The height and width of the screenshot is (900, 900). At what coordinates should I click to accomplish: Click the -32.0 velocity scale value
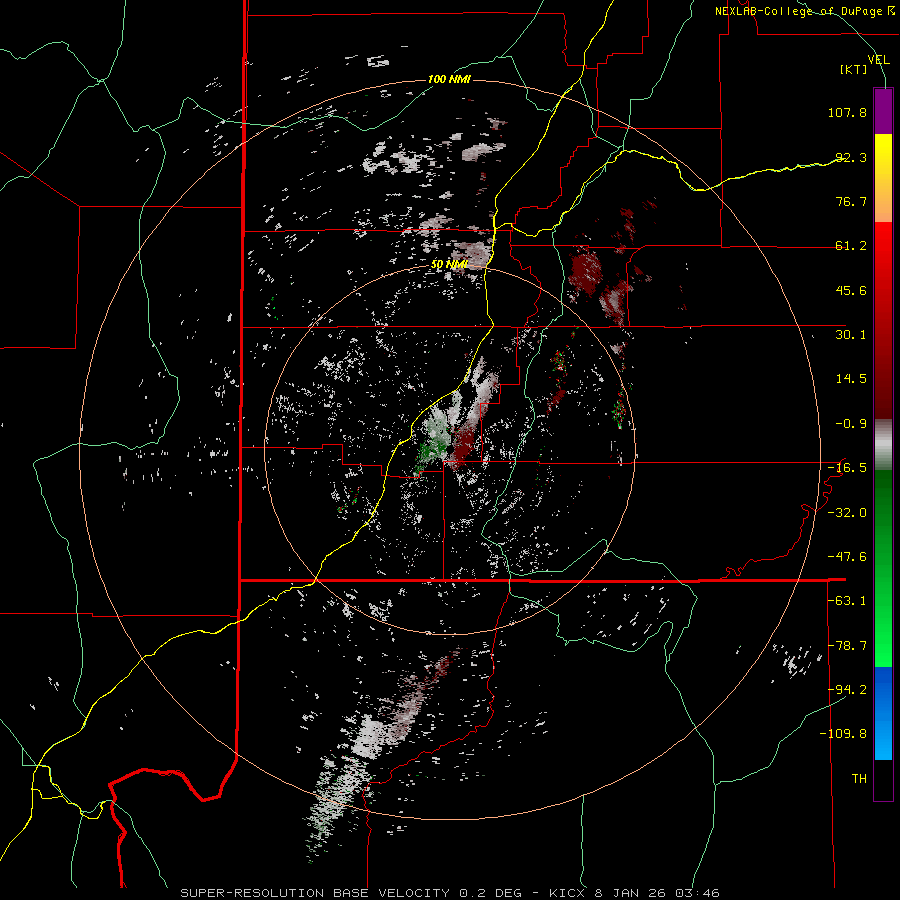click(x=847, y=513)
